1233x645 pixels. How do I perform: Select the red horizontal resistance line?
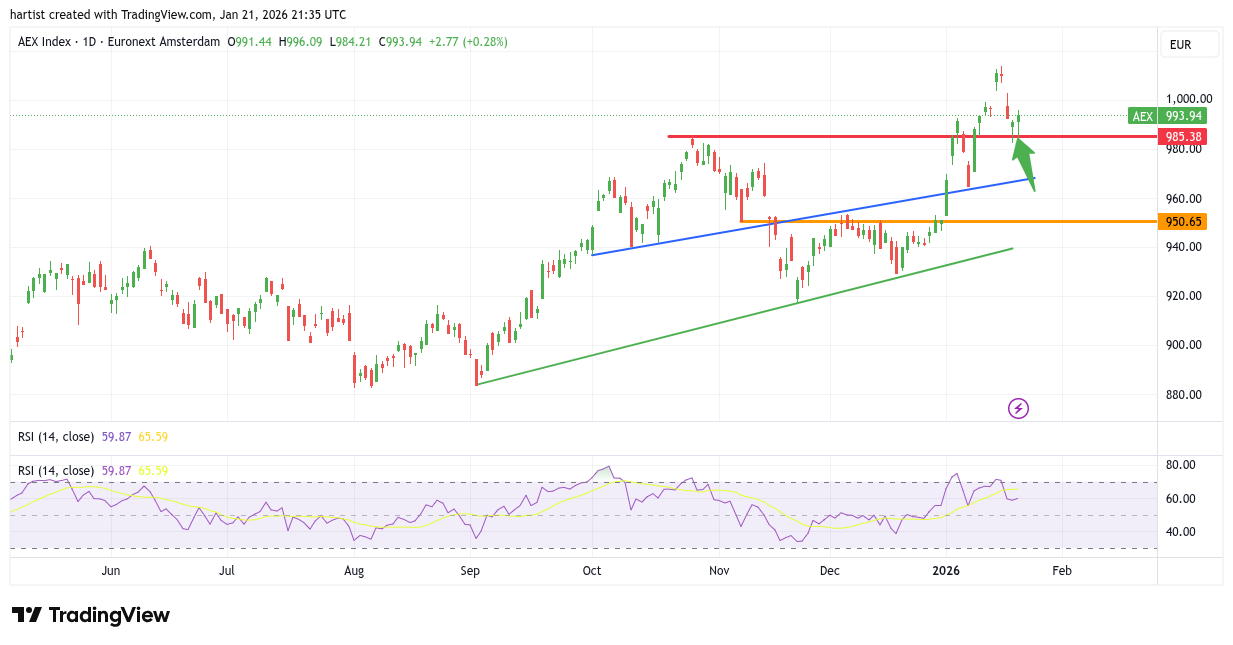pos(850,136)
